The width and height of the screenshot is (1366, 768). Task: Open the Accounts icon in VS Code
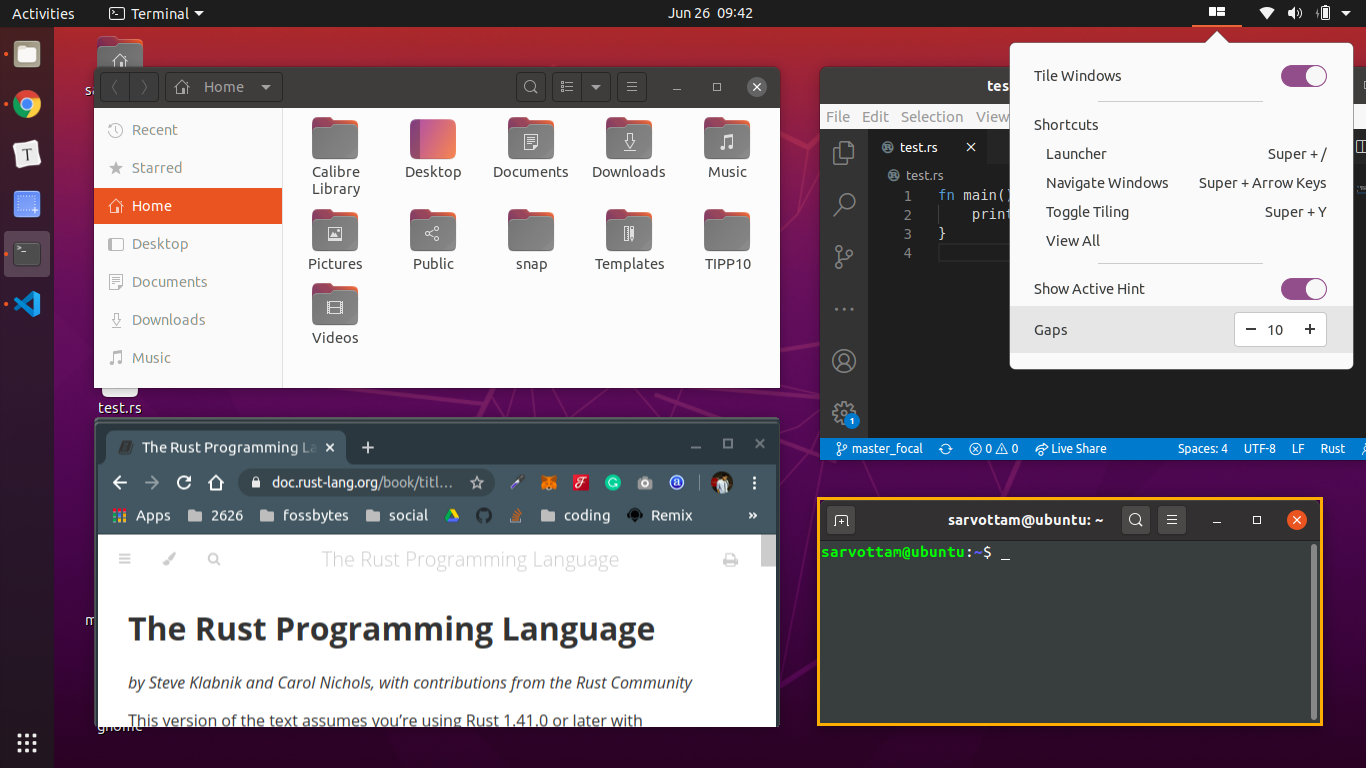click(844, 361)
